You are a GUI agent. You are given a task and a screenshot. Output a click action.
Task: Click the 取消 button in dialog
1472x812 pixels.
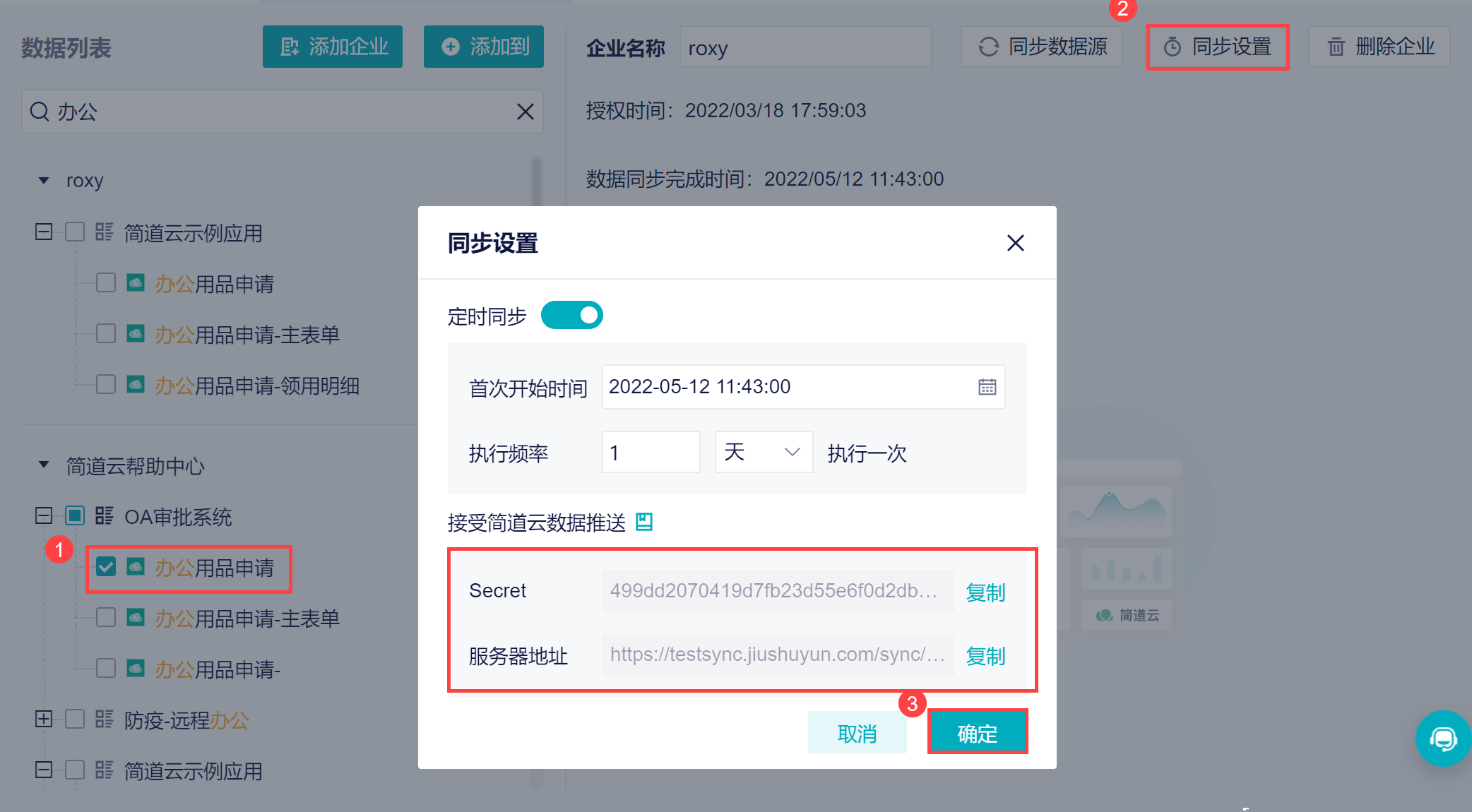pyautogui.click(x=857, y=733)
